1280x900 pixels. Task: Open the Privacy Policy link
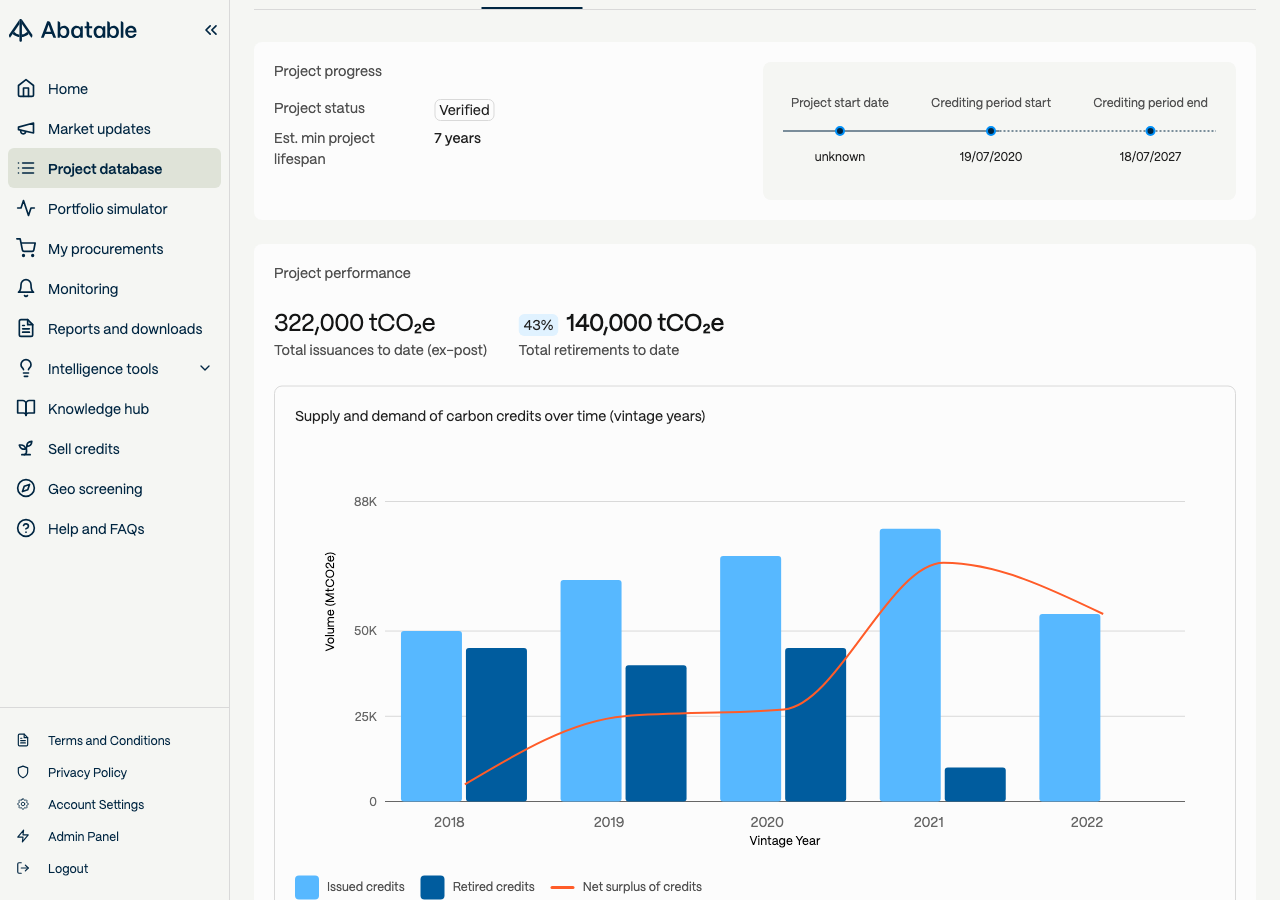pyautogui.click(x=87, y=773)
